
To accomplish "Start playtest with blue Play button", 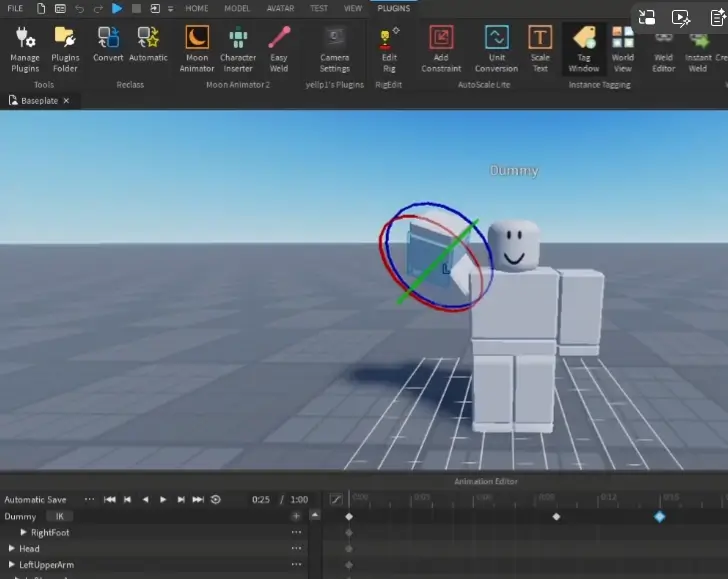I will pyautogui.click(x=117, y=8).
